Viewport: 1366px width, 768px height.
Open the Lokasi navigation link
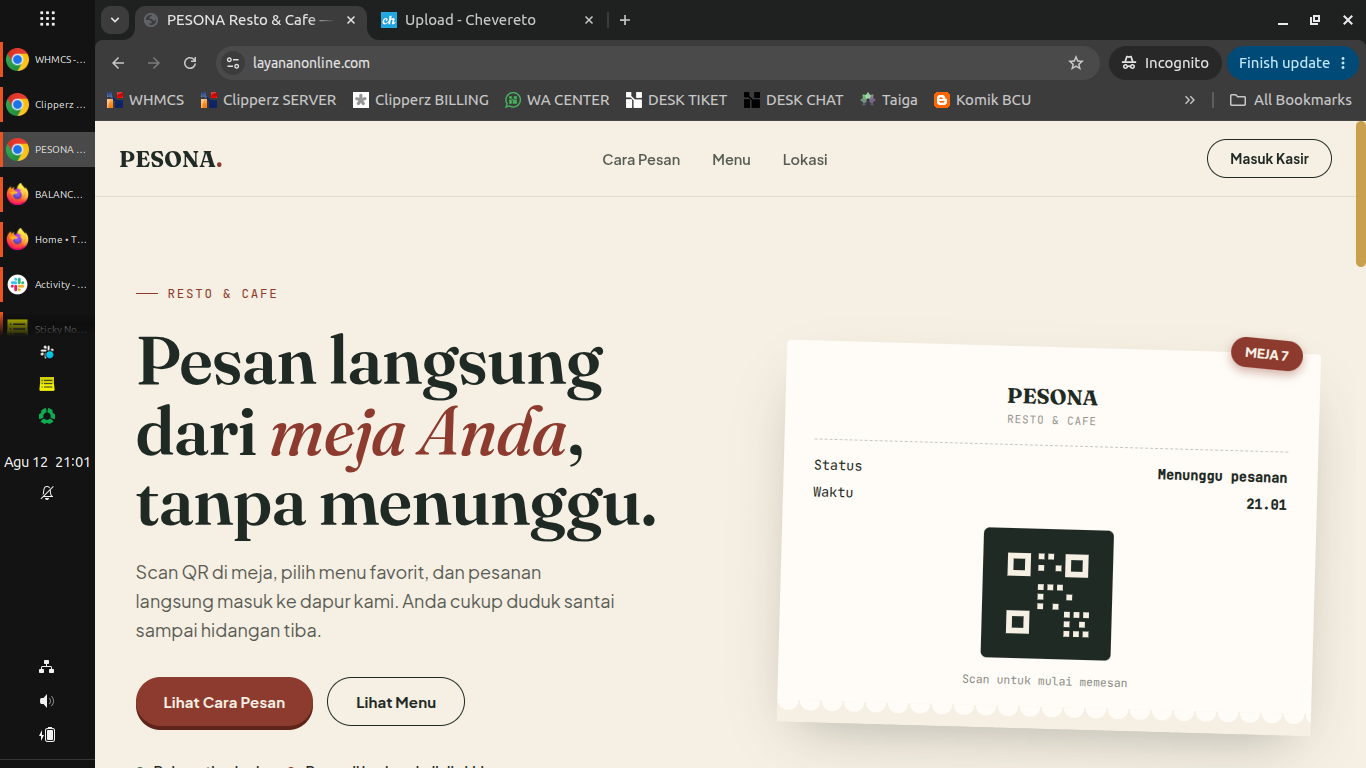pos(805,160)
